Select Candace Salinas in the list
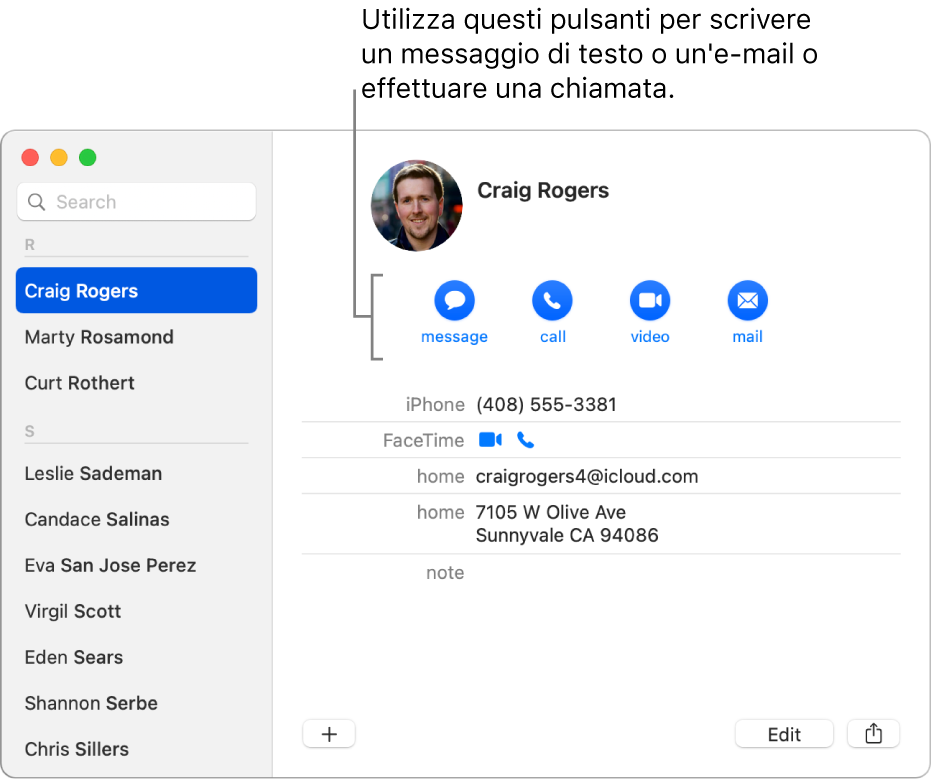 137,519
